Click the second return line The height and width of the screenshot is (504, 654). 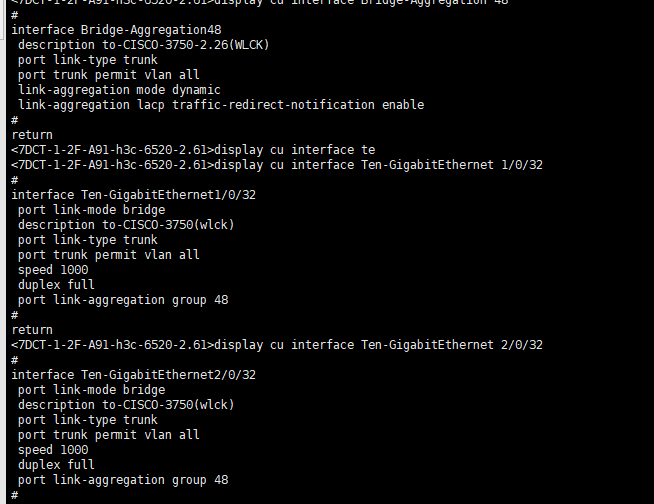click(32, 330)
